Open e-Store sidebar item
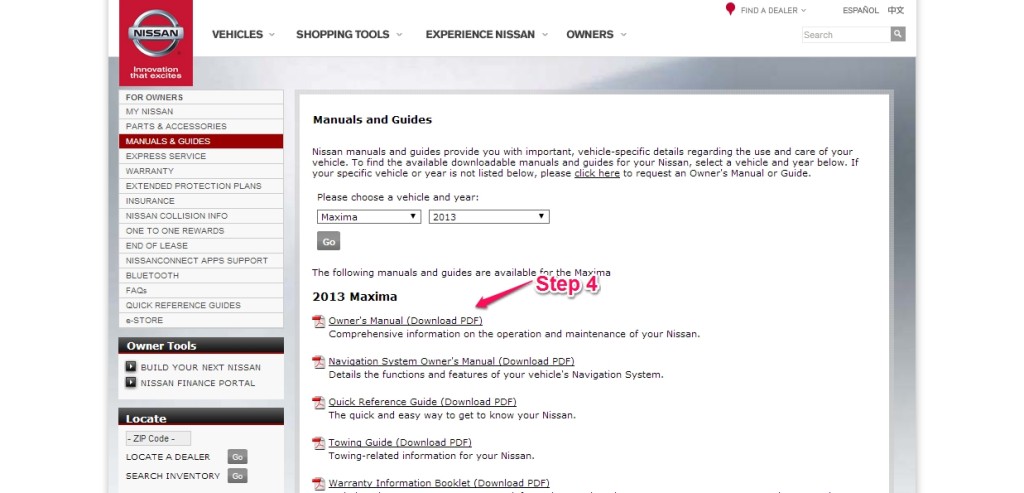The image size is (1024, 493). pos(201,320)
